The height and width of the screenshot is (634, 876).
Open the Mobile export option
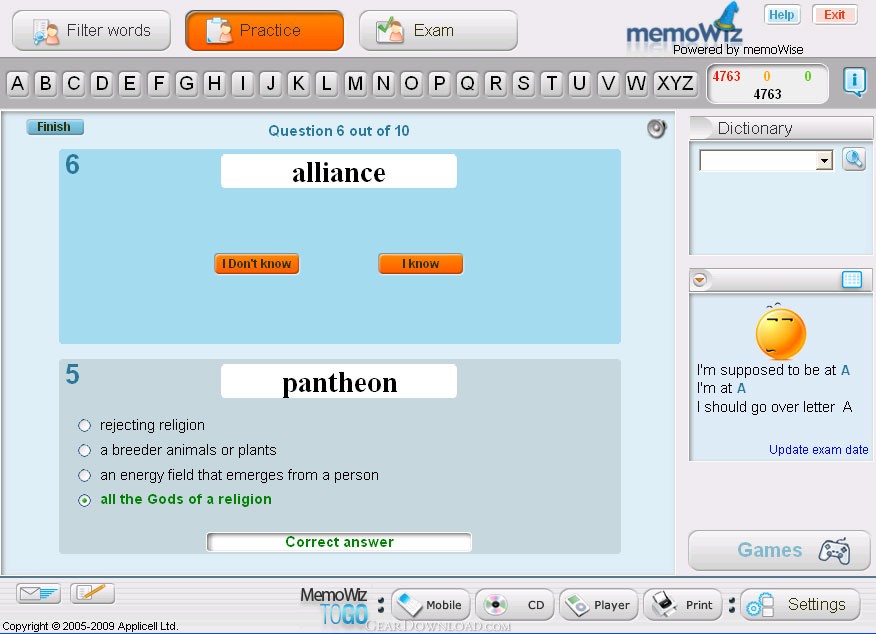430,604
